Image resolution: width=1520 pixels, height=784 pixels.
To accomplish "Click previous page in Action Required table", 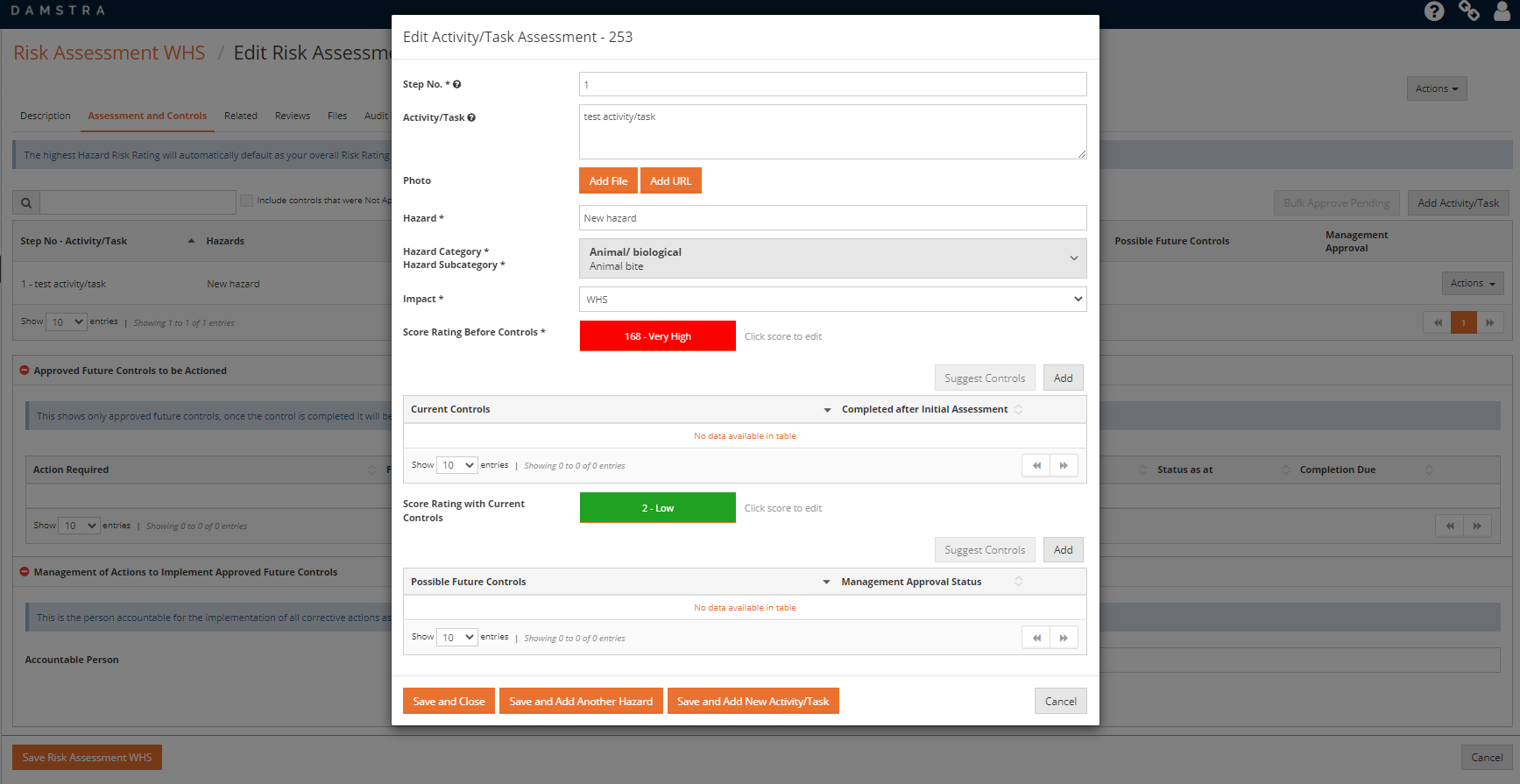I will pyautogui.click(x=1450, y=526).
